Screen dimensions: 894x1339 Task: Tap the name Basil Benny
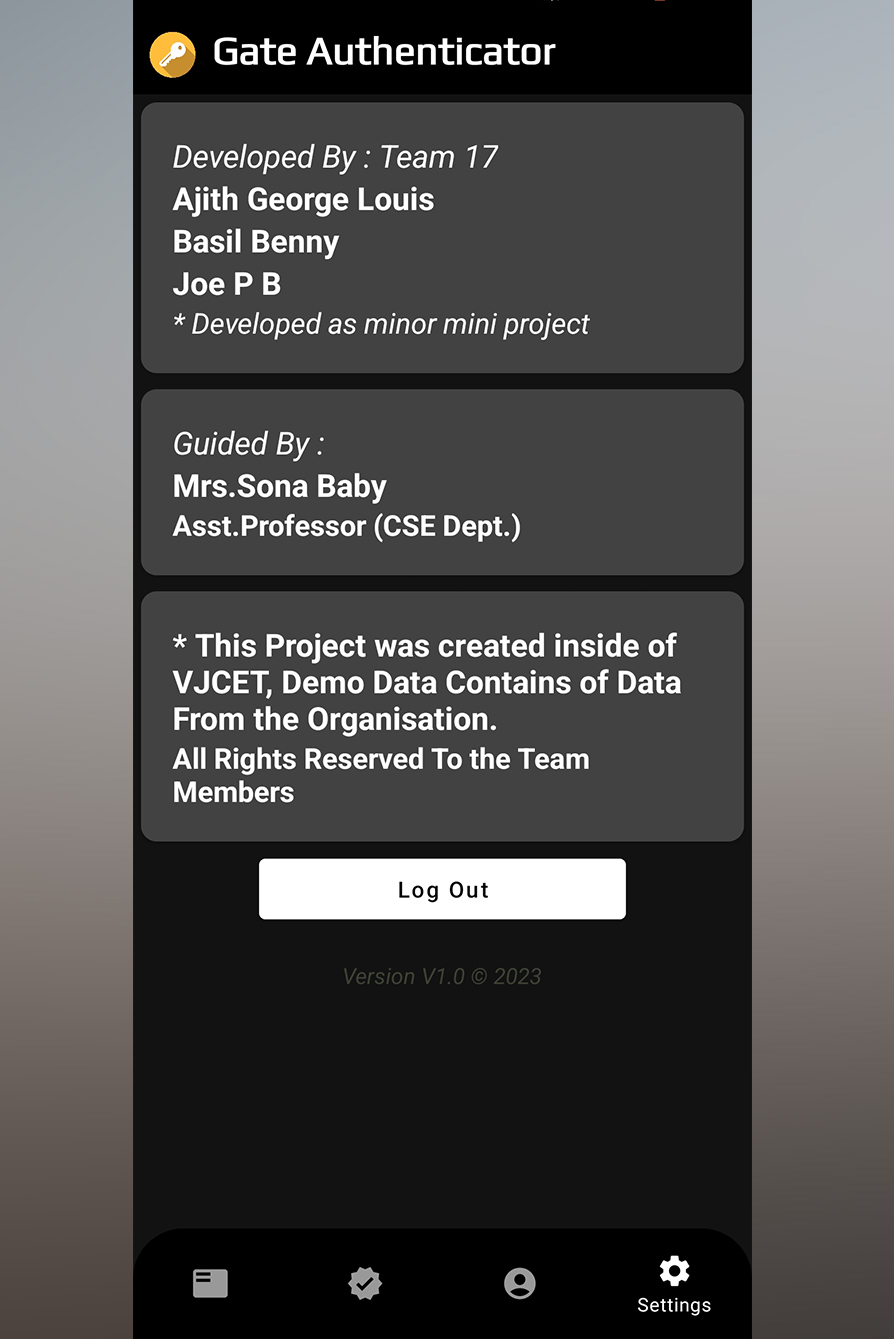point(256,242)
